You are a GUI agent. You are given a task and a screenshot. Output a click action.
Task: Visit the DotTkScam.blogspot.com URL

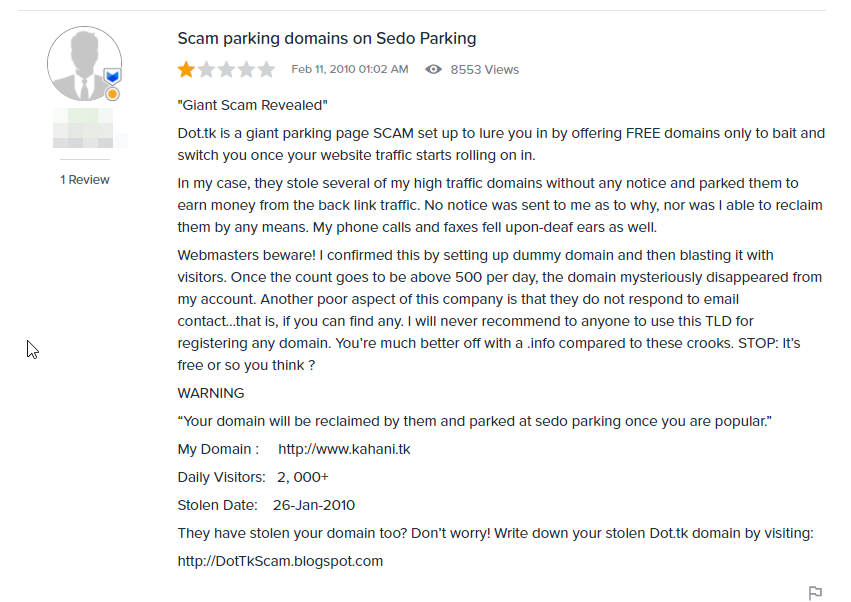point(280,561)
